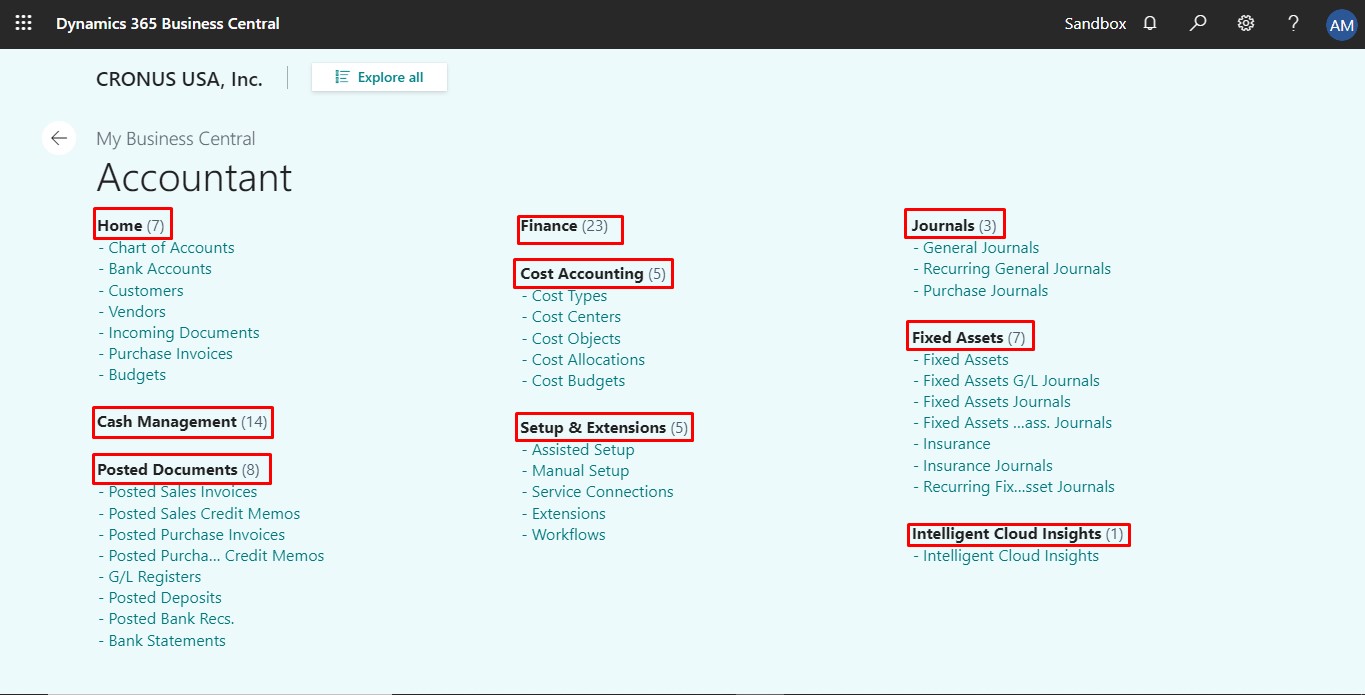Image resolution: width=1365 pixels, height=695 pixels.
Task: Click the Sandbox environment label
Action: tap(1095, 23)
